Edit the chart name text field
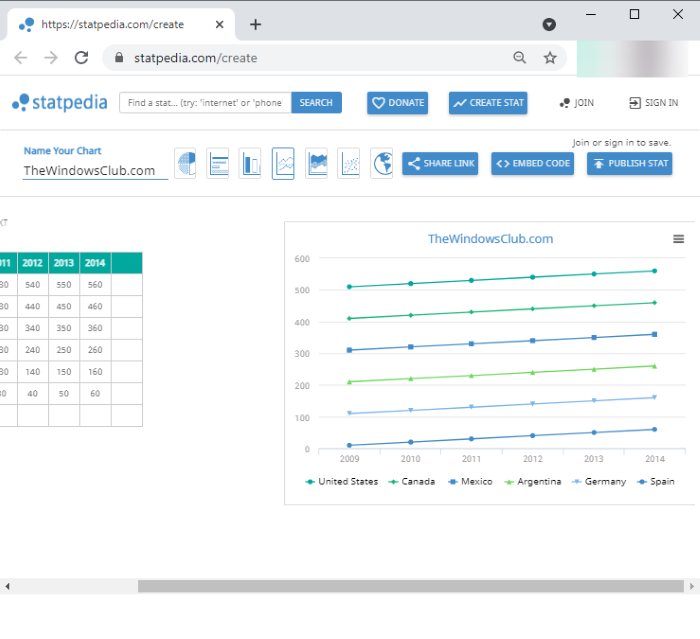 [95, 171]
